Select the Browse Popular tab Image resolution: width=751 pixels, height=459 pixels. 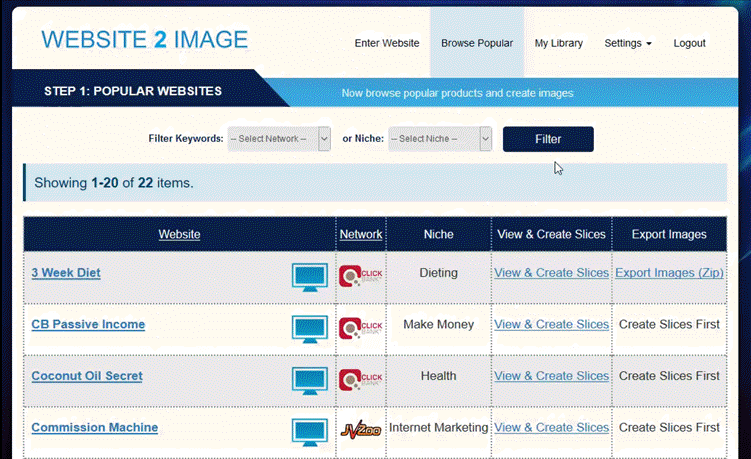point(477,43)
